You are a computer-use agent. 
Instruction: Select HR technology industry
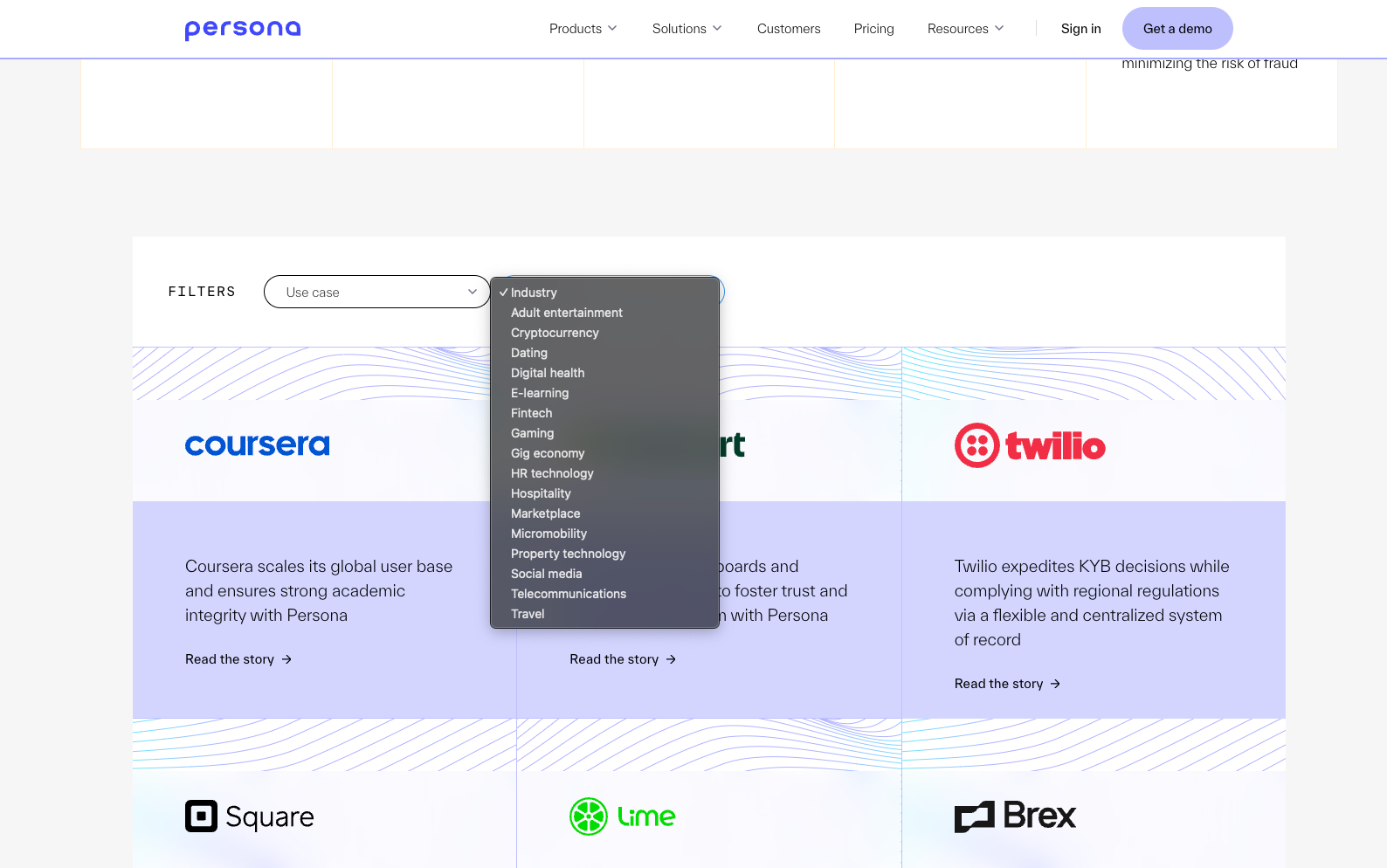click(604, 473)
